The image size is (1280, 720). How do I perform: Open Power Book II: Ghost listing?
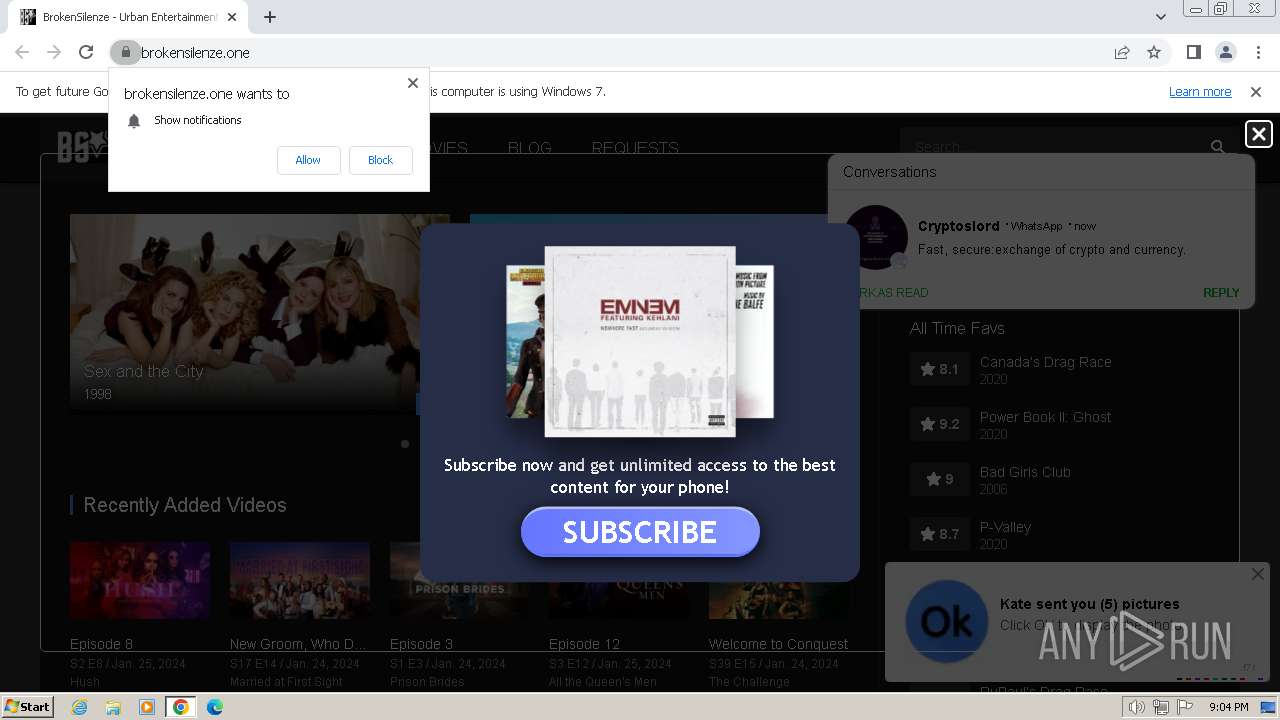1045,417
